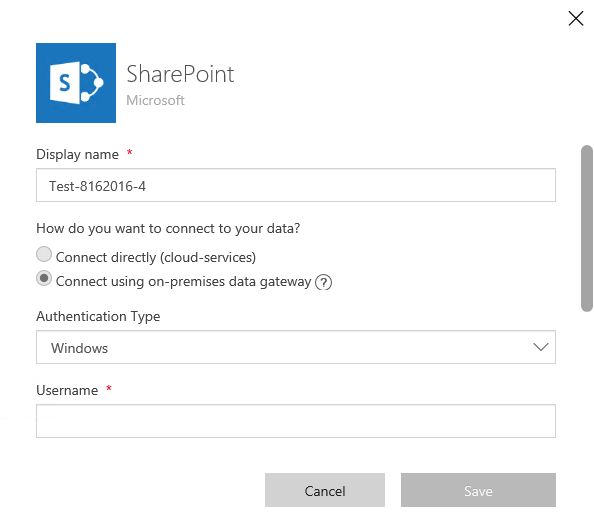Click into the empty Username field
This screenshot has width=594, height=522.
pyautogui.click(x=296, y=421)
